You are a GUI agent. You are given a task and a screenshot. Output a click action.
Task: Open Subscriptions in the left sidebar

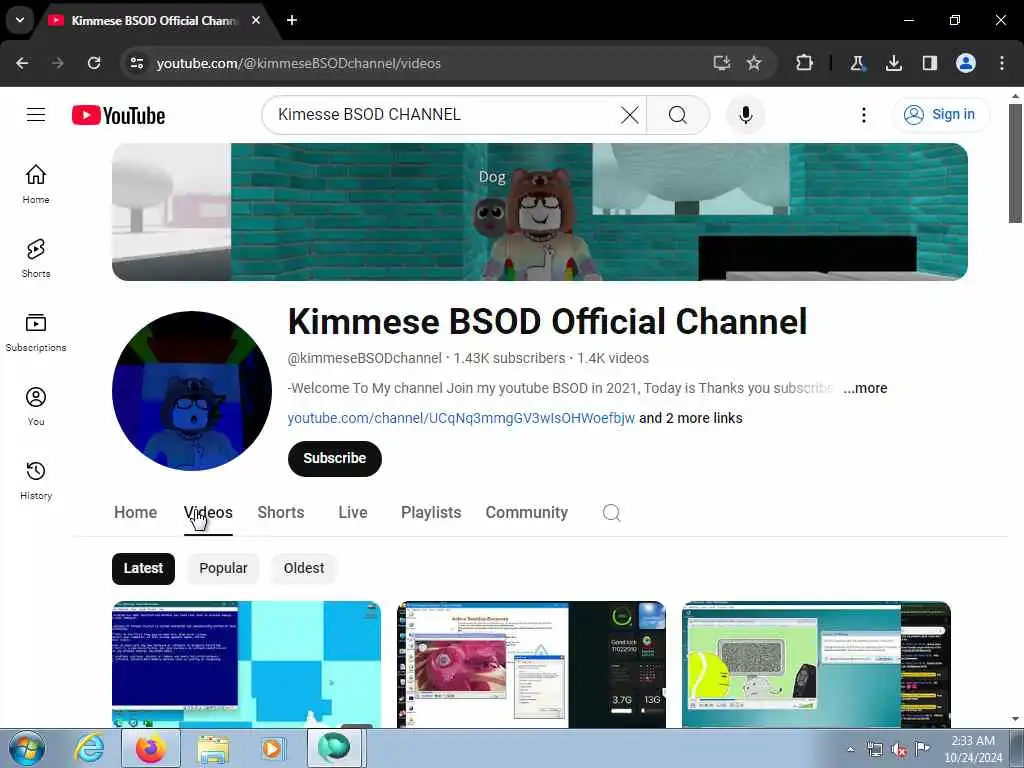coord(36,332)
